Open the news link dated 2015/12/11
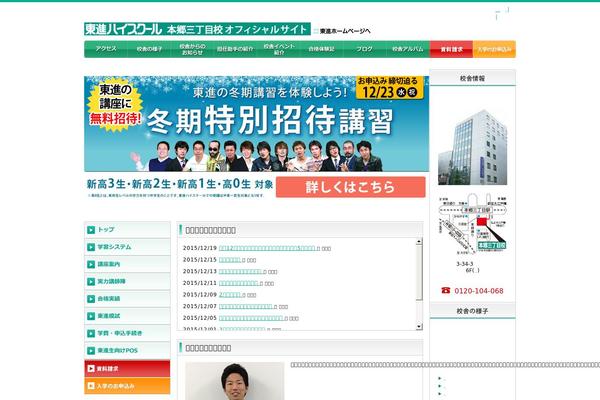 click(238, 283)
